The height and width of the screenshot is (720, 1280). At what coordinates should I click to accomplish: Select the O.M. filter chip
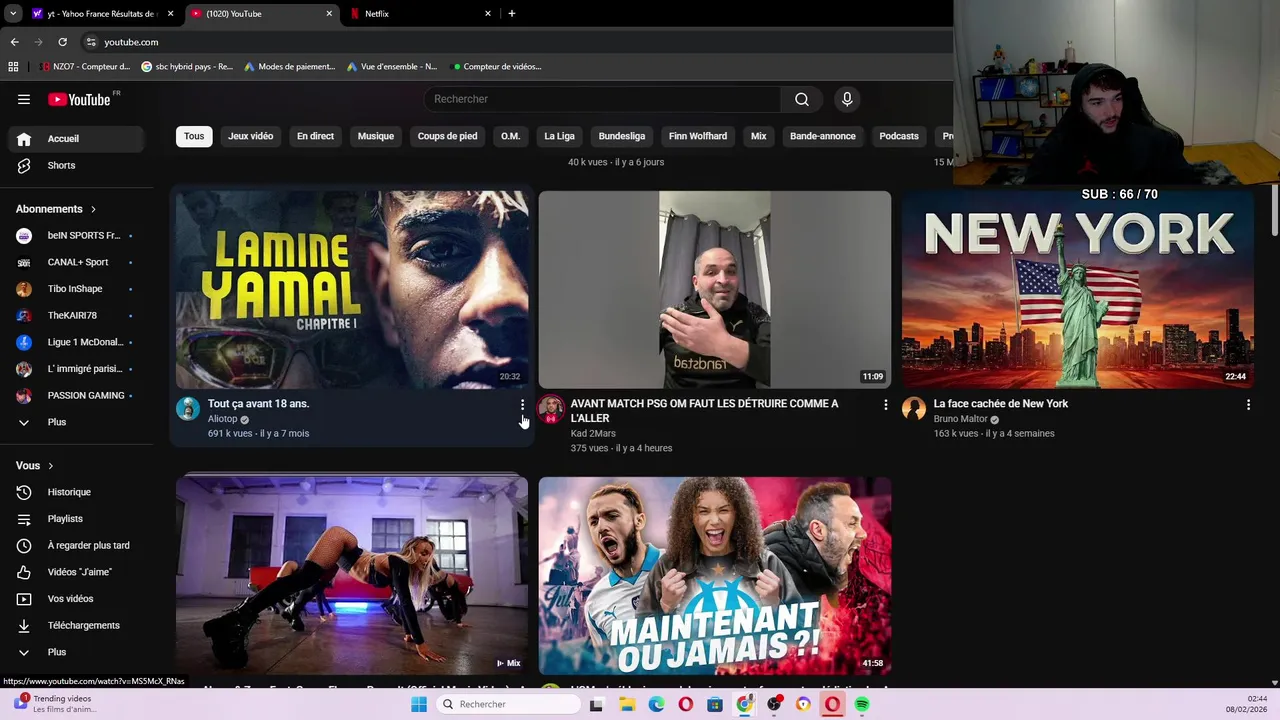coord(510,136)
